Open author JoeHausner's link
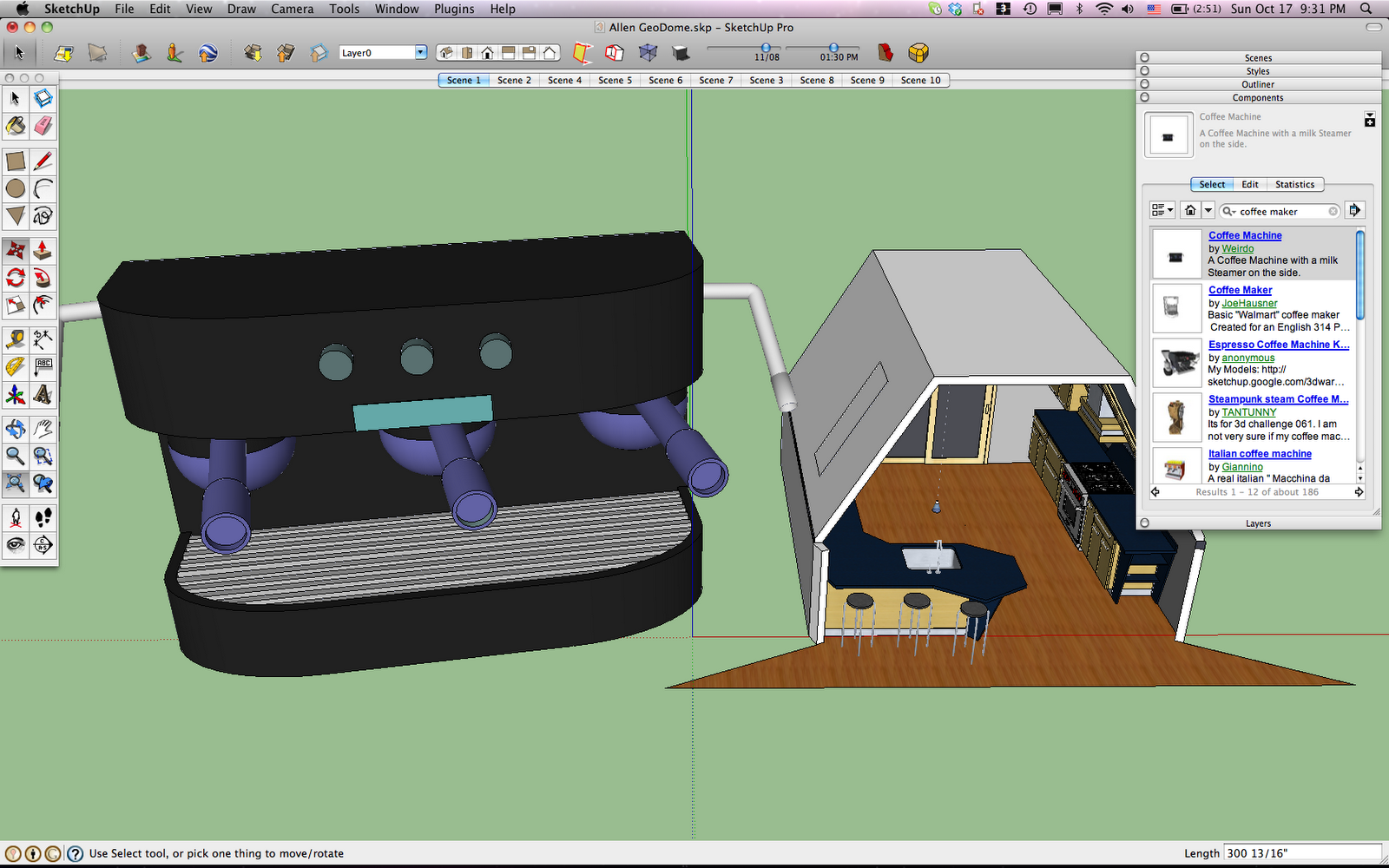Screen dimensions: 1389x868 coord(1249,303)
